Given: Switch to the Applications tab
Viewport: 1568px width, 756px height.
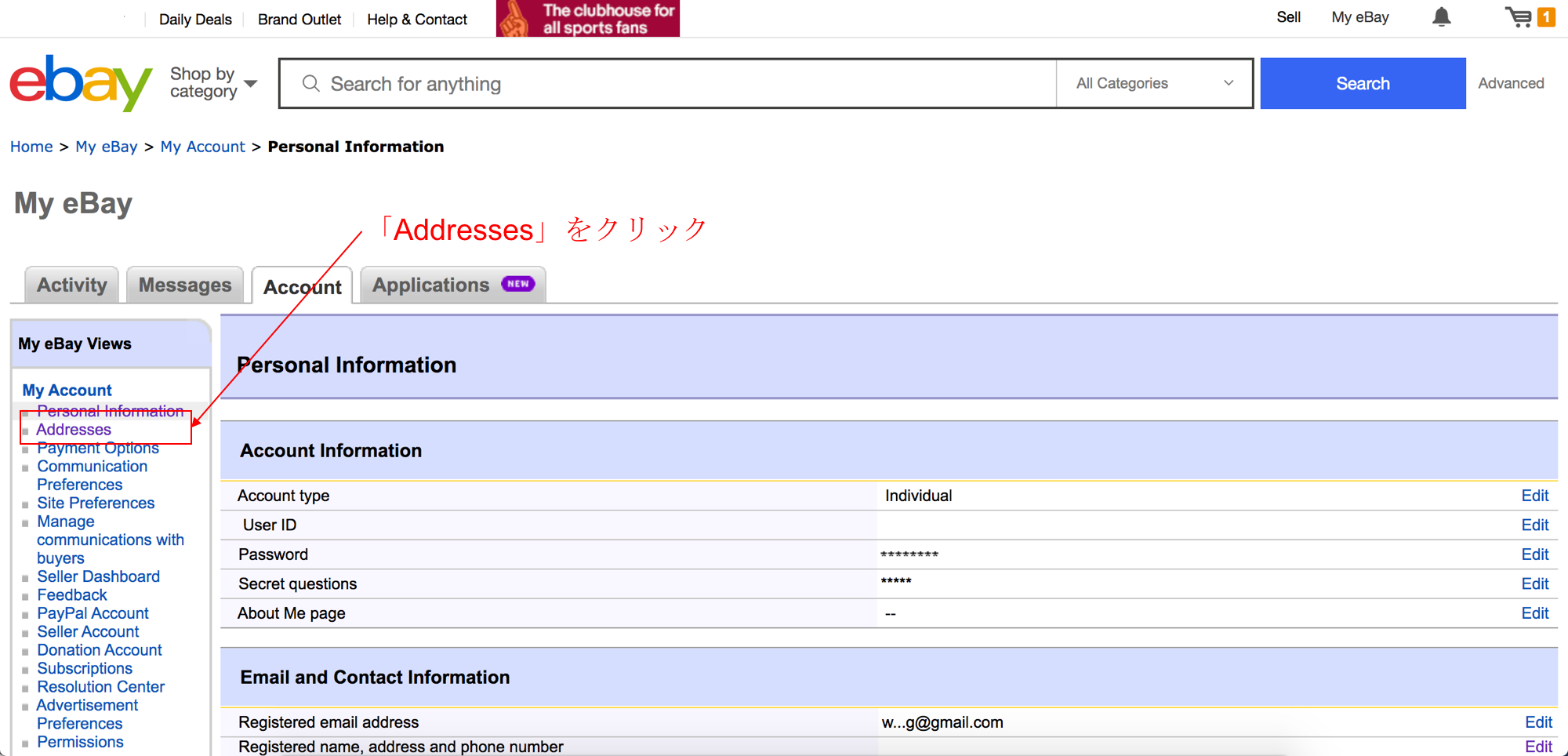Looking at the screenshot, I should click(453, 285).
